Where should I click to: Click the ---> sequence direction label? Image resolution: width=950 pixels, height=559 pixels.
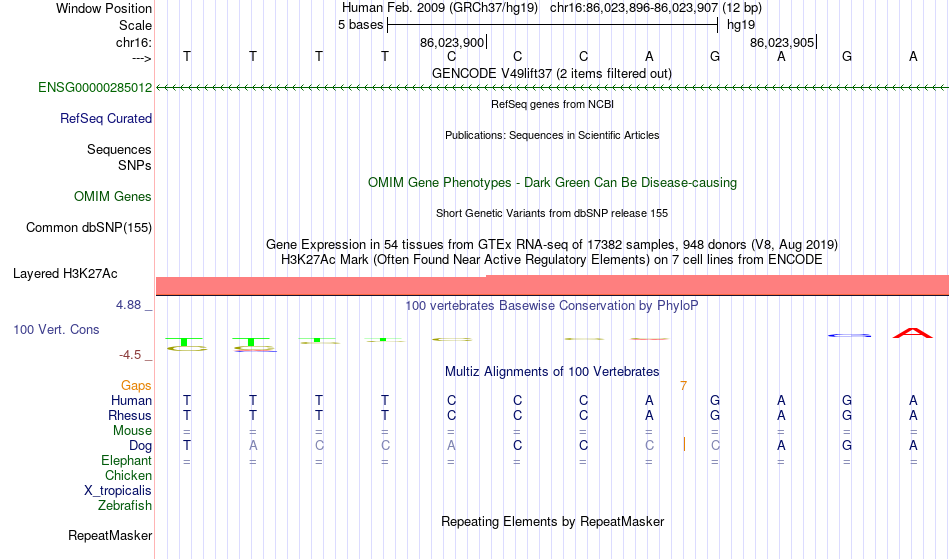click(142, 58)
